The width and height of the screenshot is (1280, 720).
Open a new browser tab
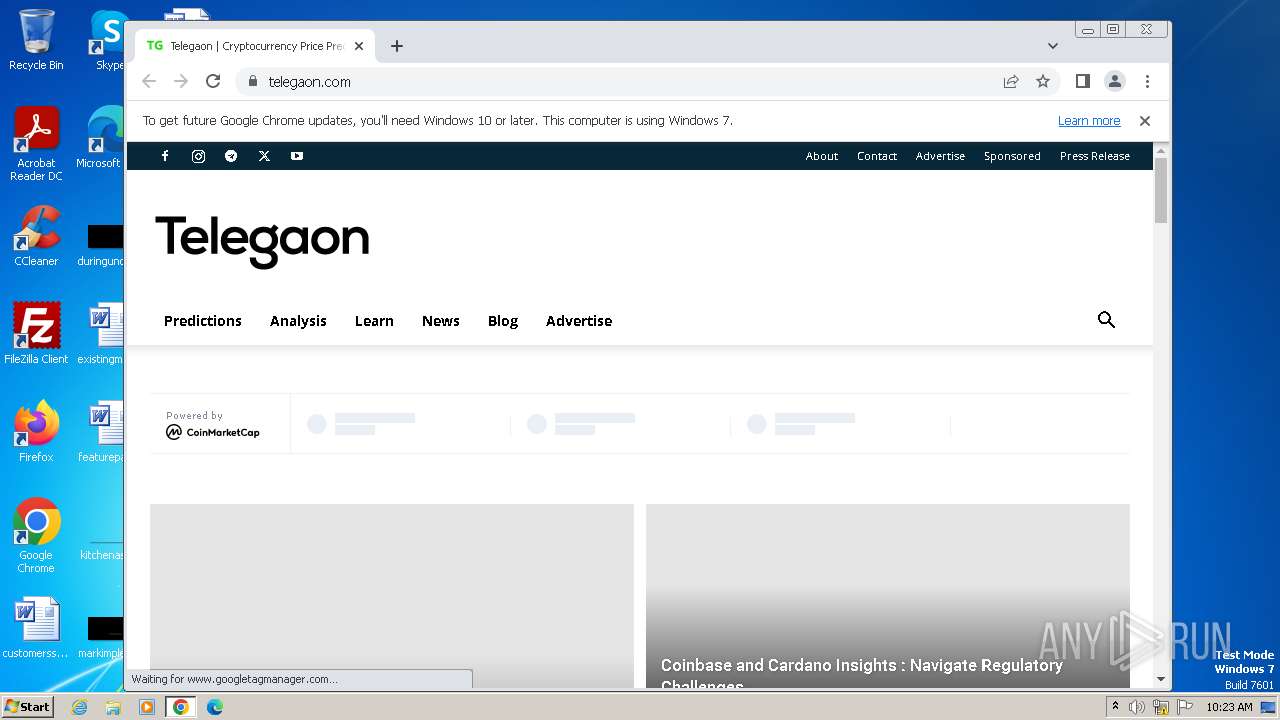397,46
